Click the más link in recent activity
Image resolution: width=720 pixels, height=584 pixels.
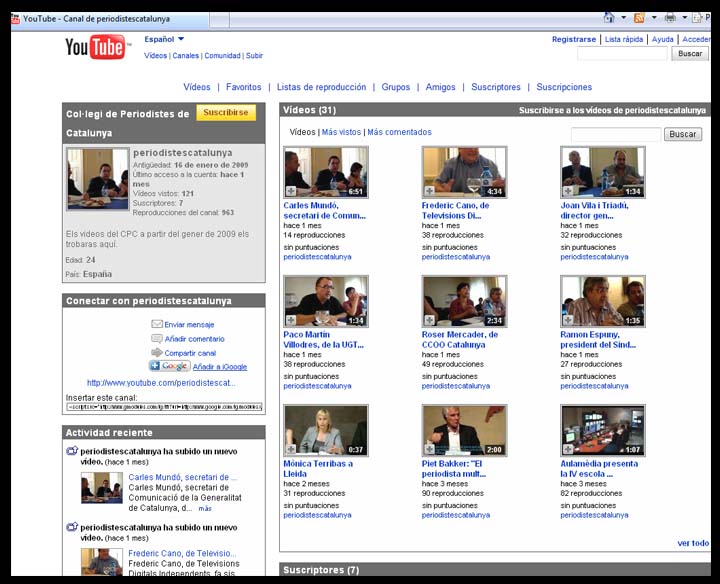pyautogui.click(x=205, y=508)
